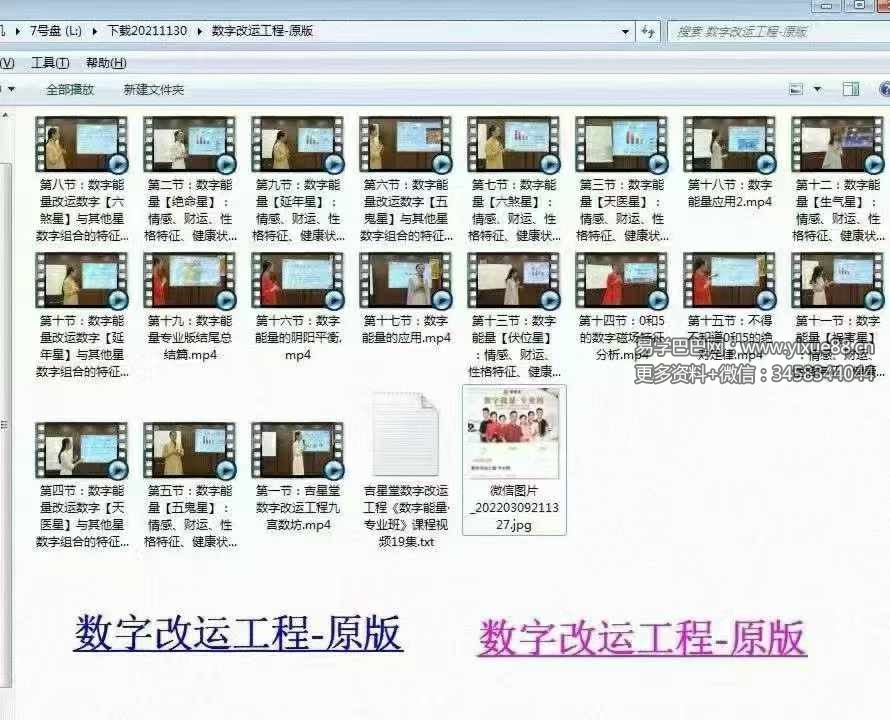Click the 全部播放 button
The image size is (890, 720).
[x=71, y=89]
